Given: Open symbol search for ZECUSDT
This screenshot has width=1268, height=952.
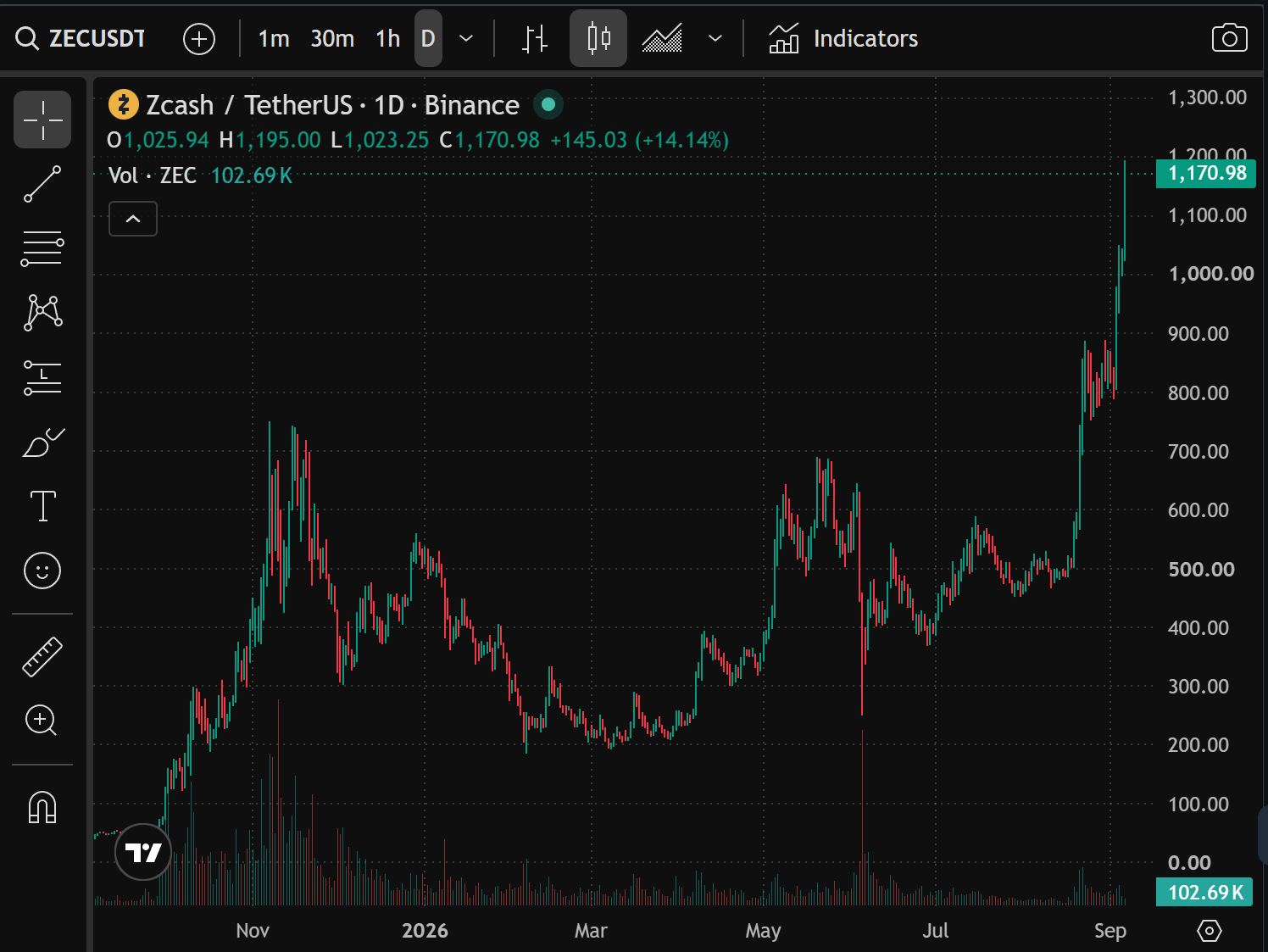Looking at the screenshot, I should (81, 39).
